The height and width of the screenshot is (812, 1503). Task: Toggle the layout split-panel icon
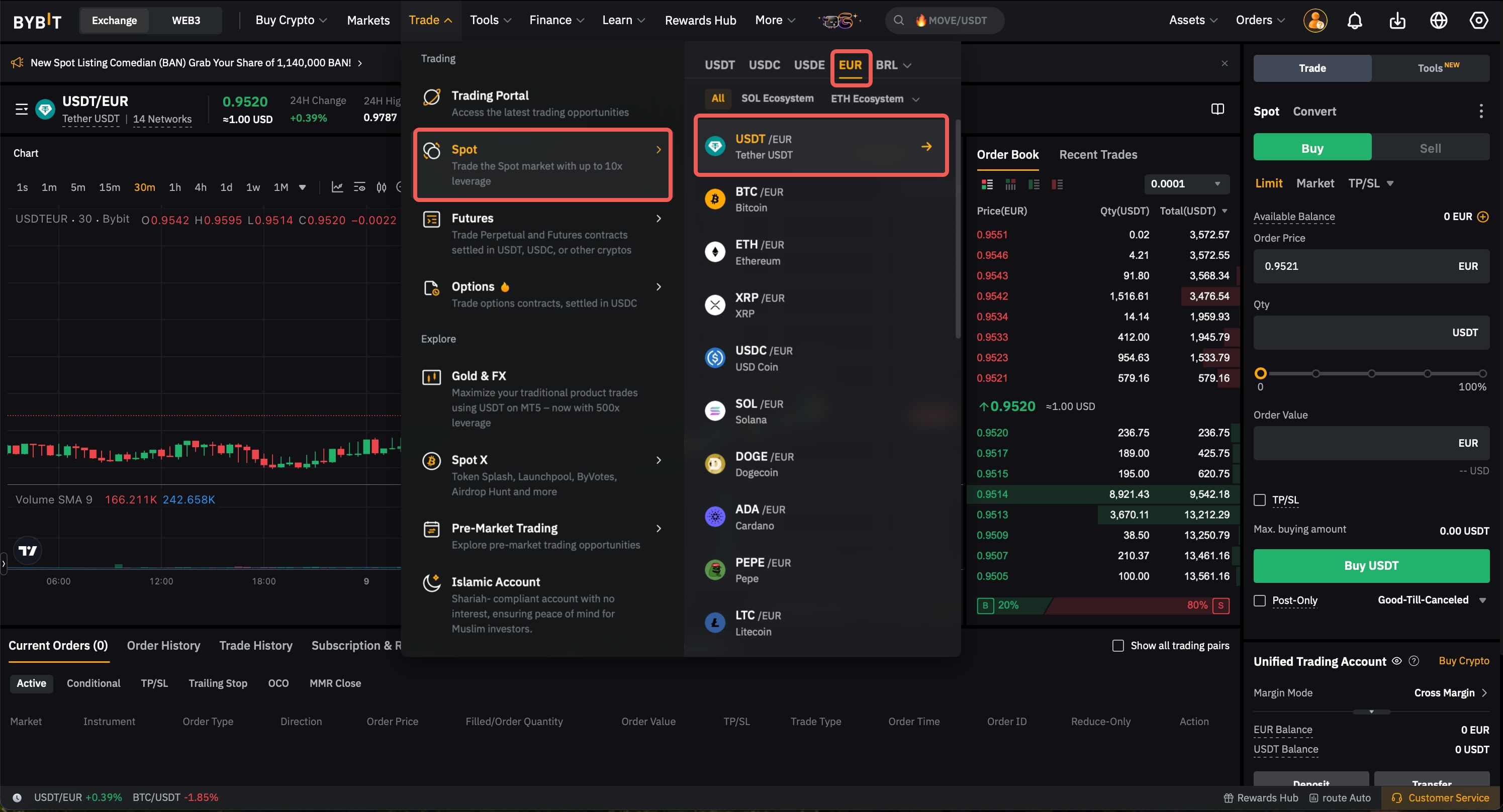coord(1217,109)
